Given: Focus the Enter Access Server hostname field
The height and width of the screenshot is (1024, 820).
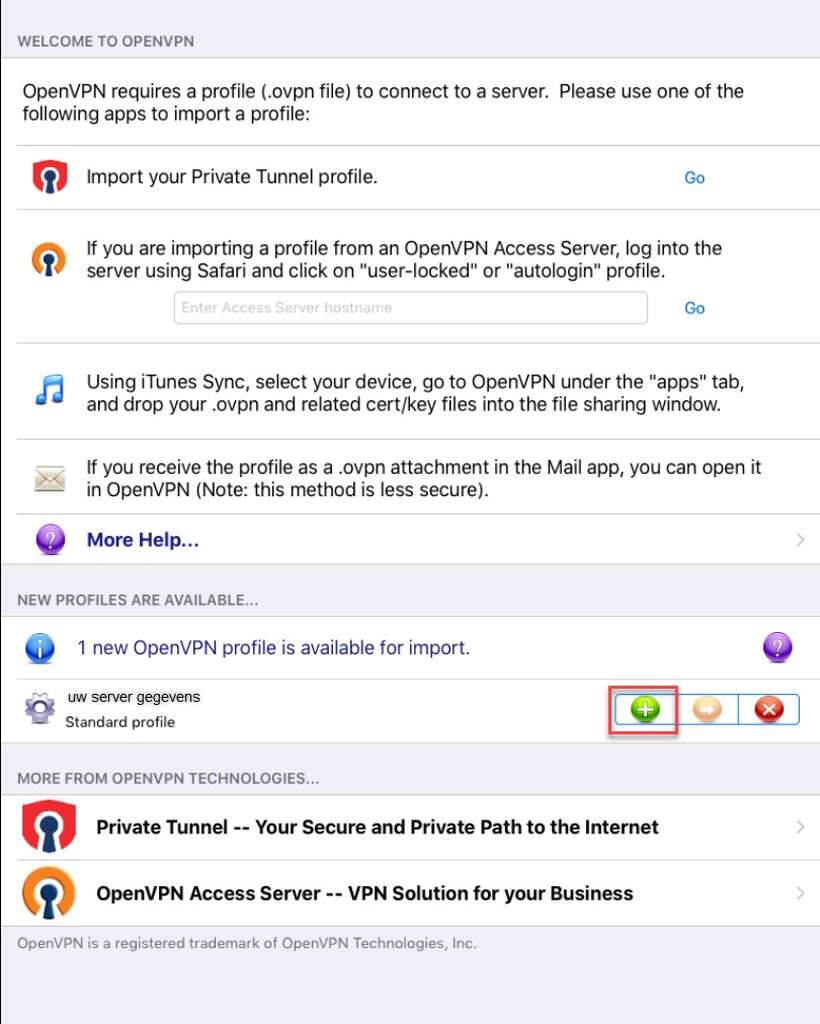Looking at the screenshot, I should (411, 308).
